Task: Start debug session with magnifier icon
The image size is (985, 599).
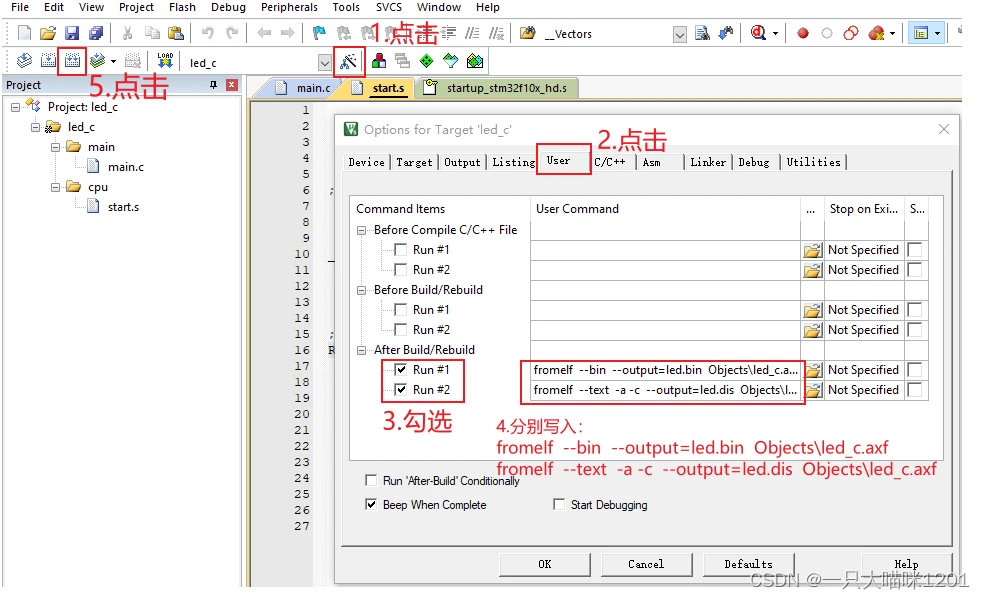Action: pos(758,33)
